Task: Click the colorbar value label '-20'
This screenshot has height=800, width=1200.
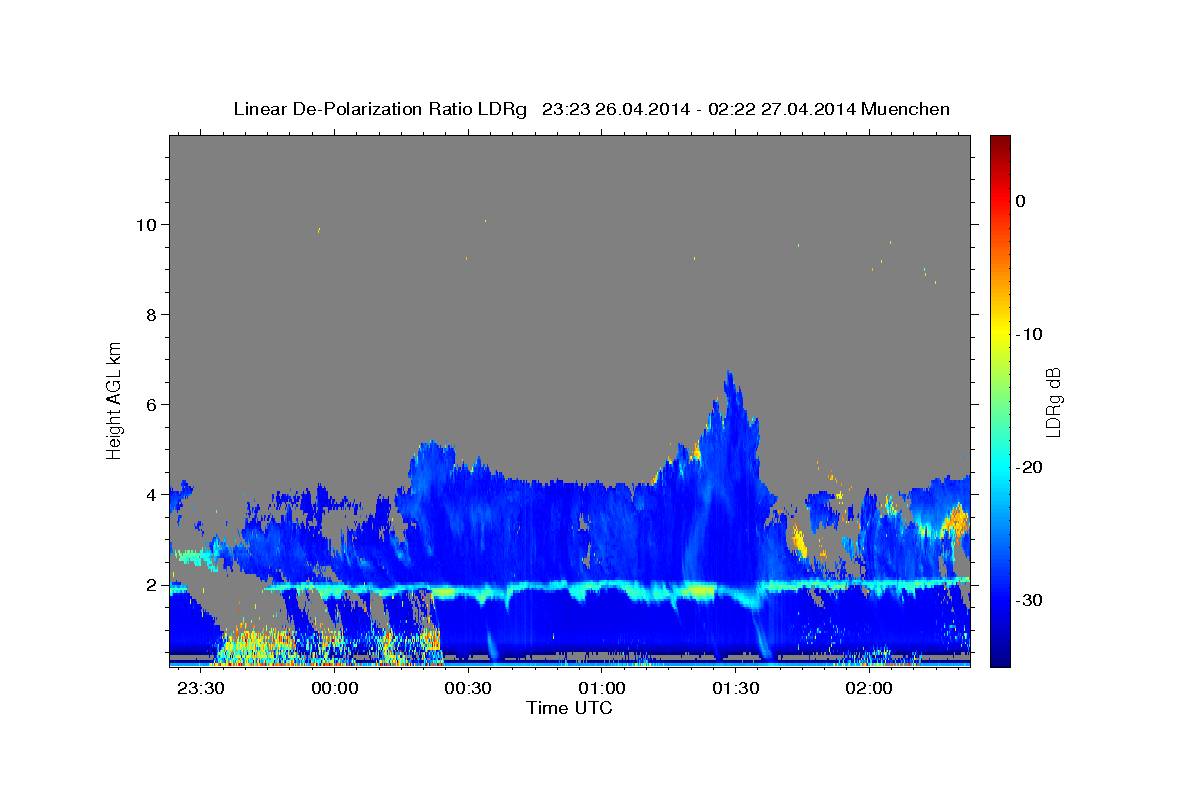Action: point(1030,467)
